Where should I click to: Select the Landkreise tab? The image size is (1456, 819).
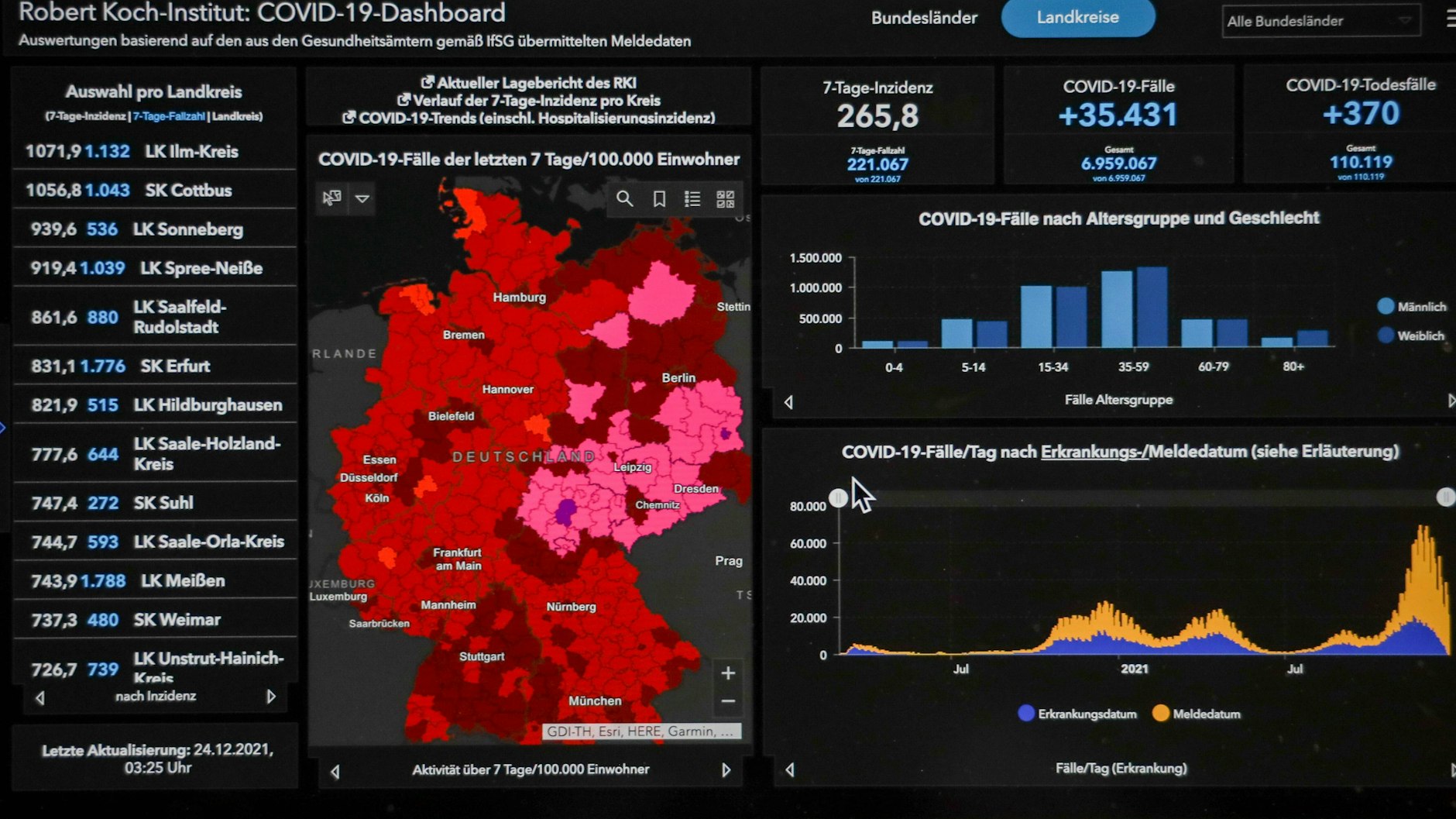1077,17
